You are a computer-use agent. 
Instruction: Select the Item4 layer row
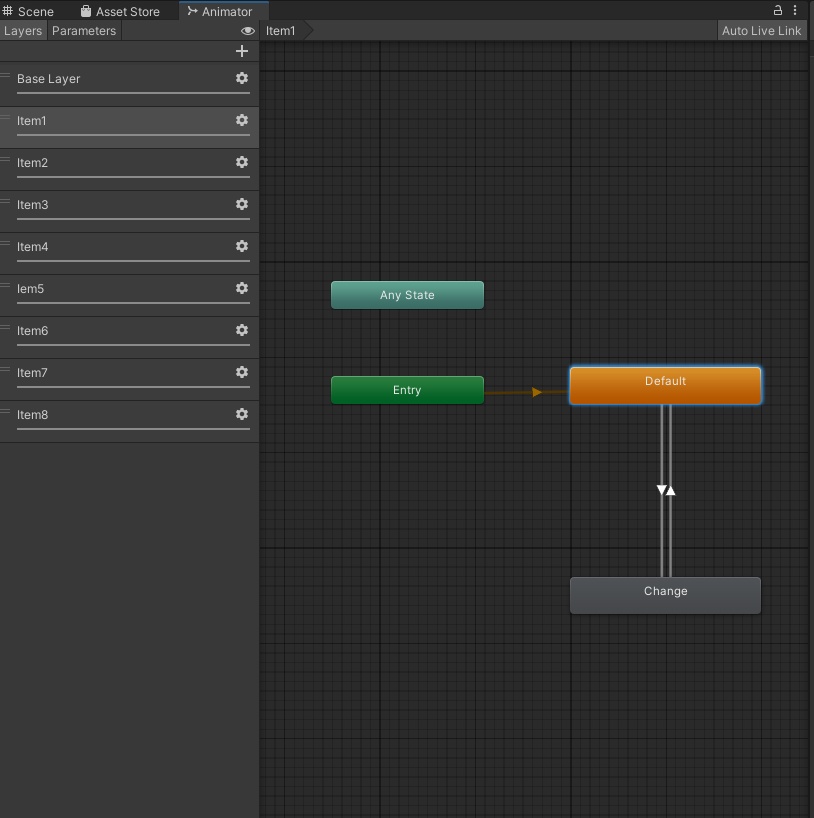pyautogui.click(x=129, y=253)
